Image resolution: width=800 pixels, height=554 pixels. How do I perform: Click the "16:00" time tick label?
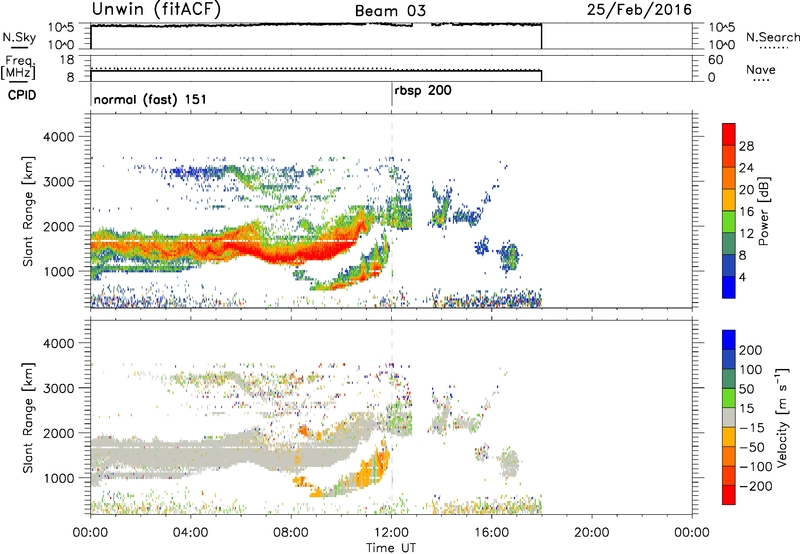[x=491, y=533]
